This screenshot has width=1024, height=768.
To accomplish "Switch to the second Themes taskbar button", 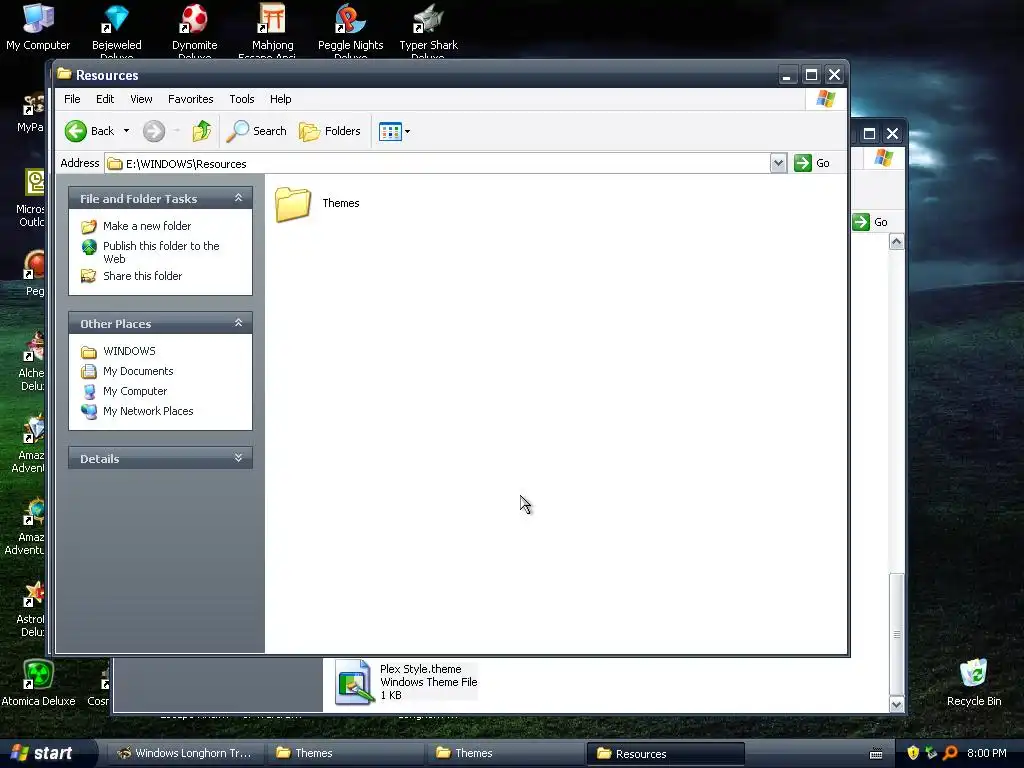I will pos(505,754).
